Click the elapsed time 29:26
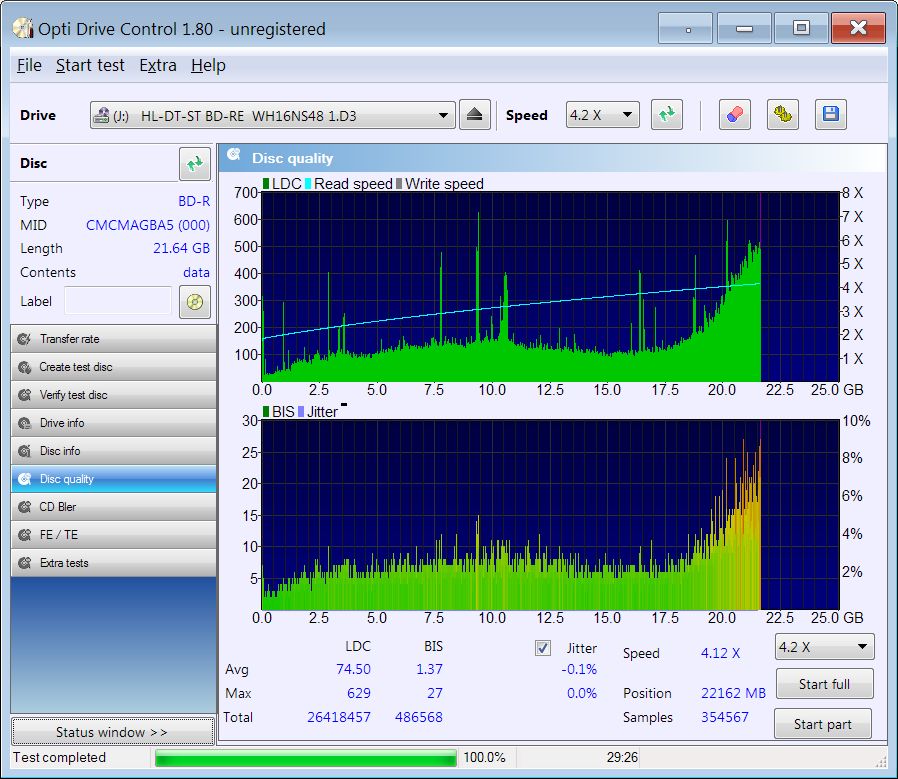This screenshot has width=898, height=779. tap(622, 757)
